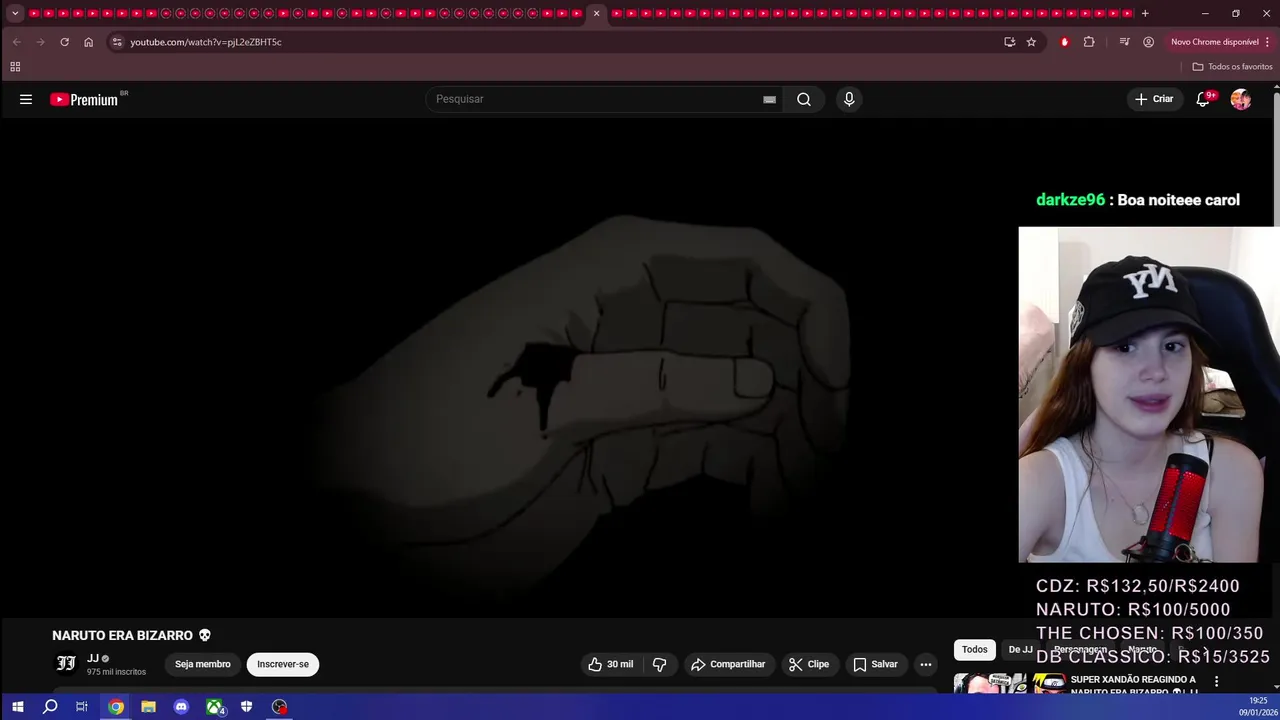Click the Seja membro button
Image resolution: width=1280 pixels, height=720 pixels.
pos(203,664)
